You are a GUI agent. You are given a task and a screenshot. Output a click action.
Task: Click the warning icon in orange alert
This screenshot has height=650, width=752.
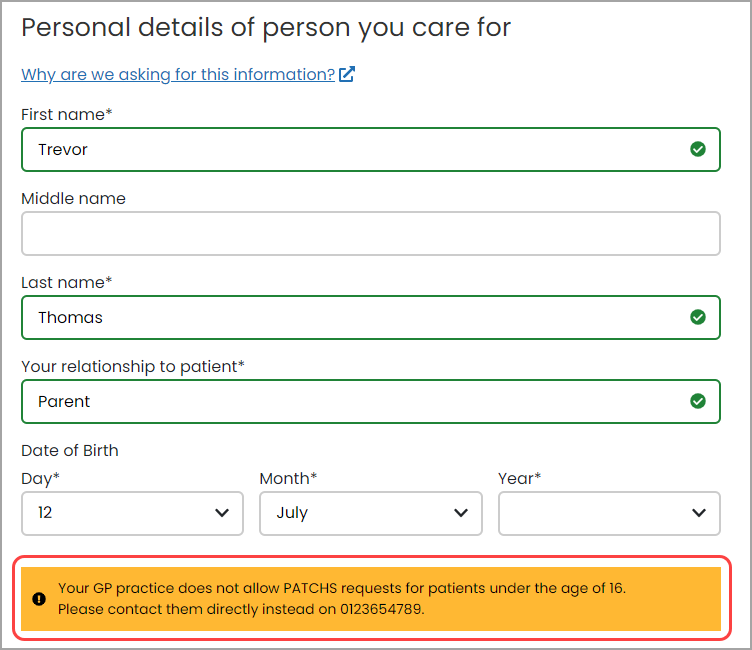[x=39, y=599]
